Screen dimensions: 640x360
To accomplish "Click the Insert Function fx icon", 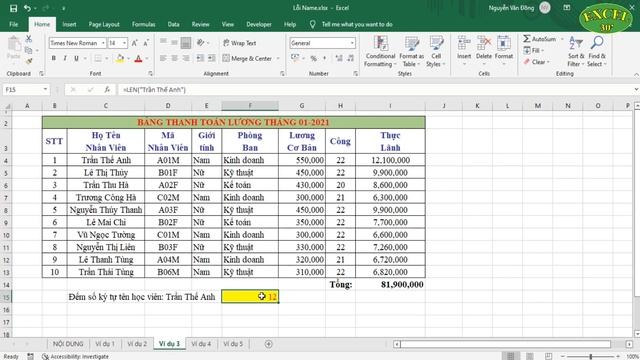I will 107,89.
